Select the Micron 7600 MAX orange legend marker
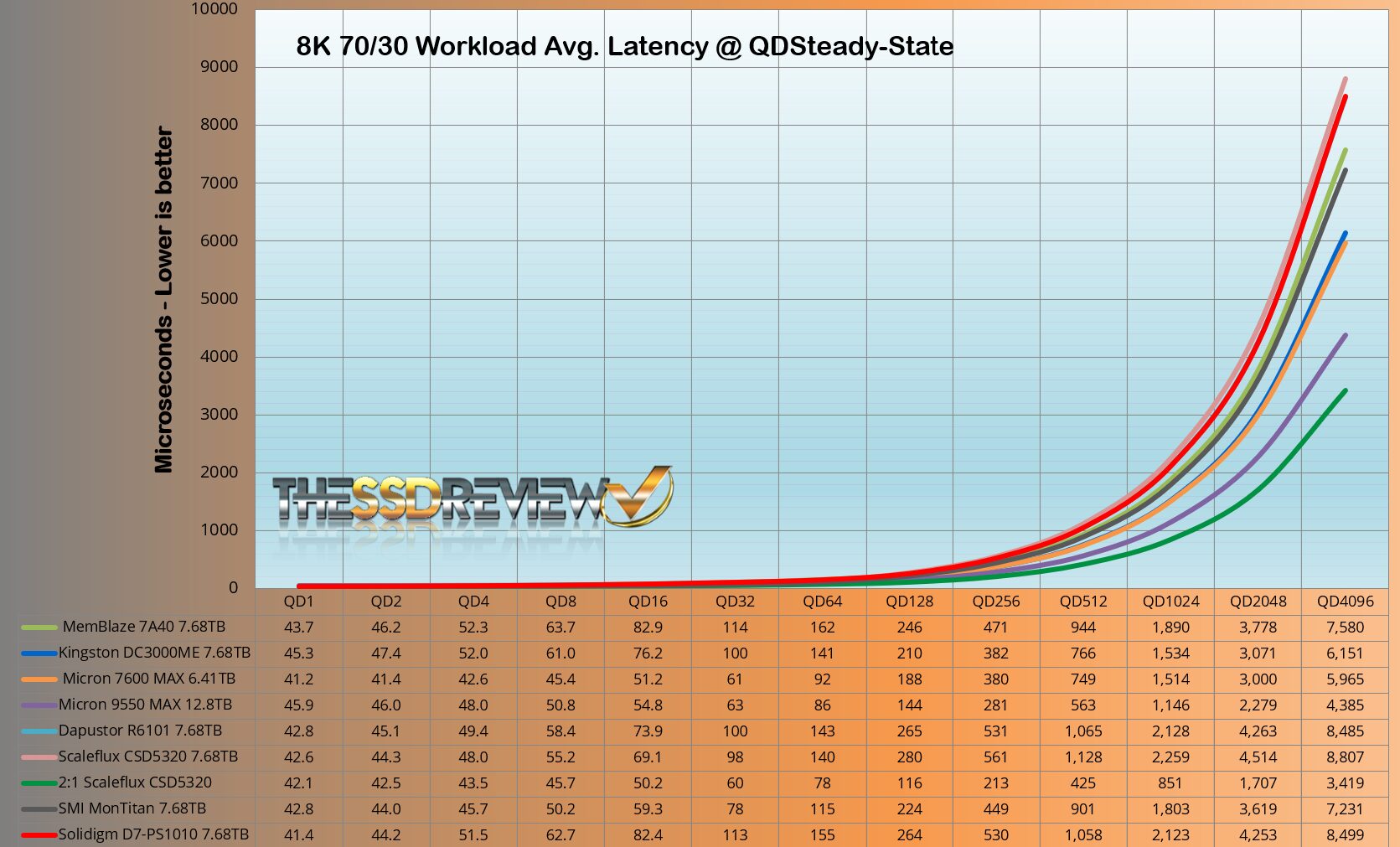 39,679
